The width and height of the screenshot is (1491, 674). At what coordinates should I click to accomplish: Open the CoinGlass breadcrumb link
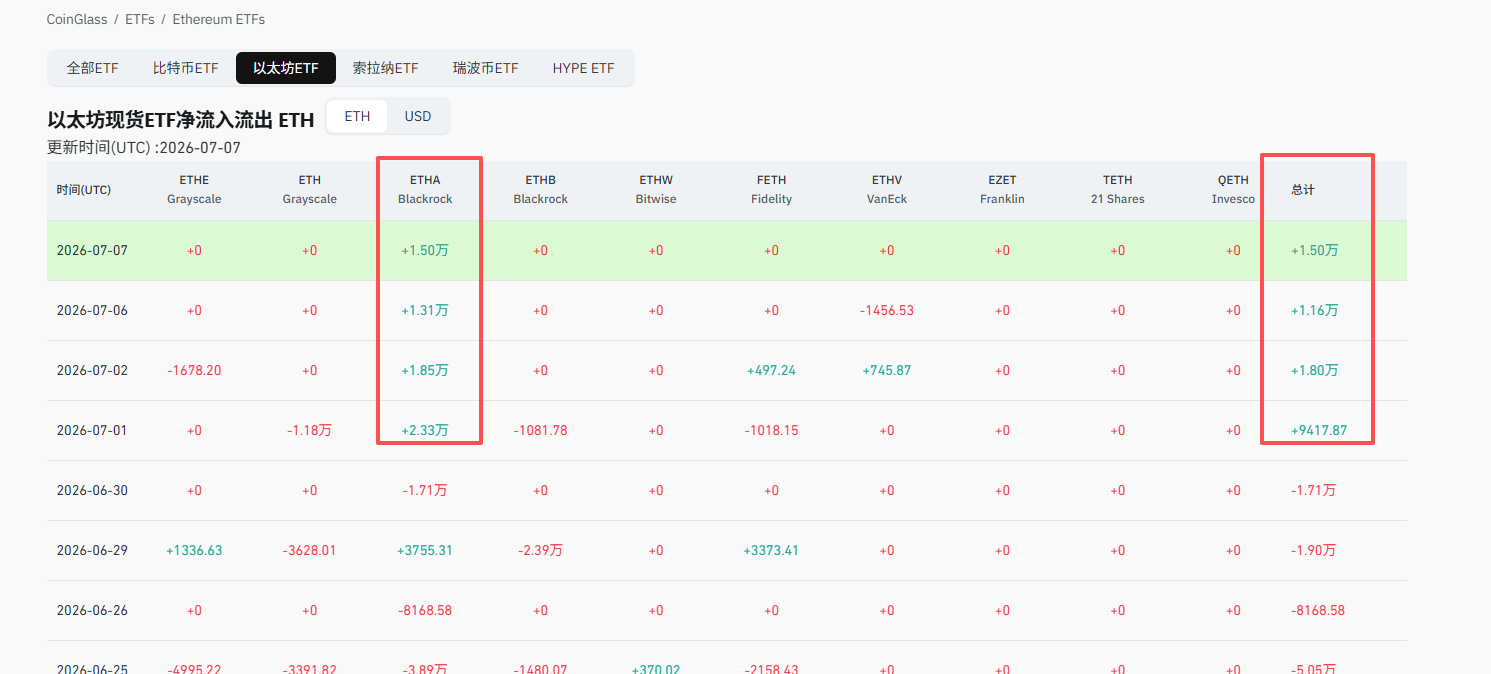click(77, 19)
